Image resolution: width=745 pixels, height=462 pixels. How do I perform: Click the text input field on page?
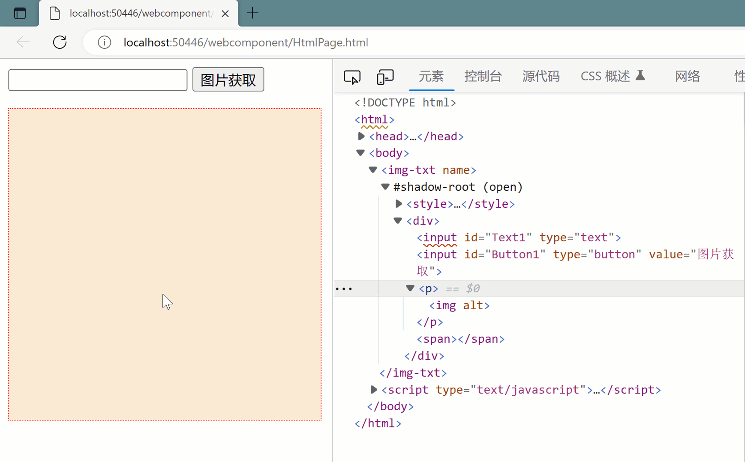pos(97,80)
